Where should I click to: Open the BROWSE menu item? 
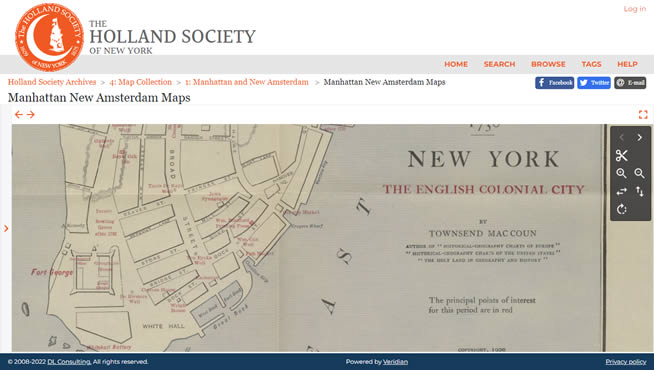coord(548,64)
